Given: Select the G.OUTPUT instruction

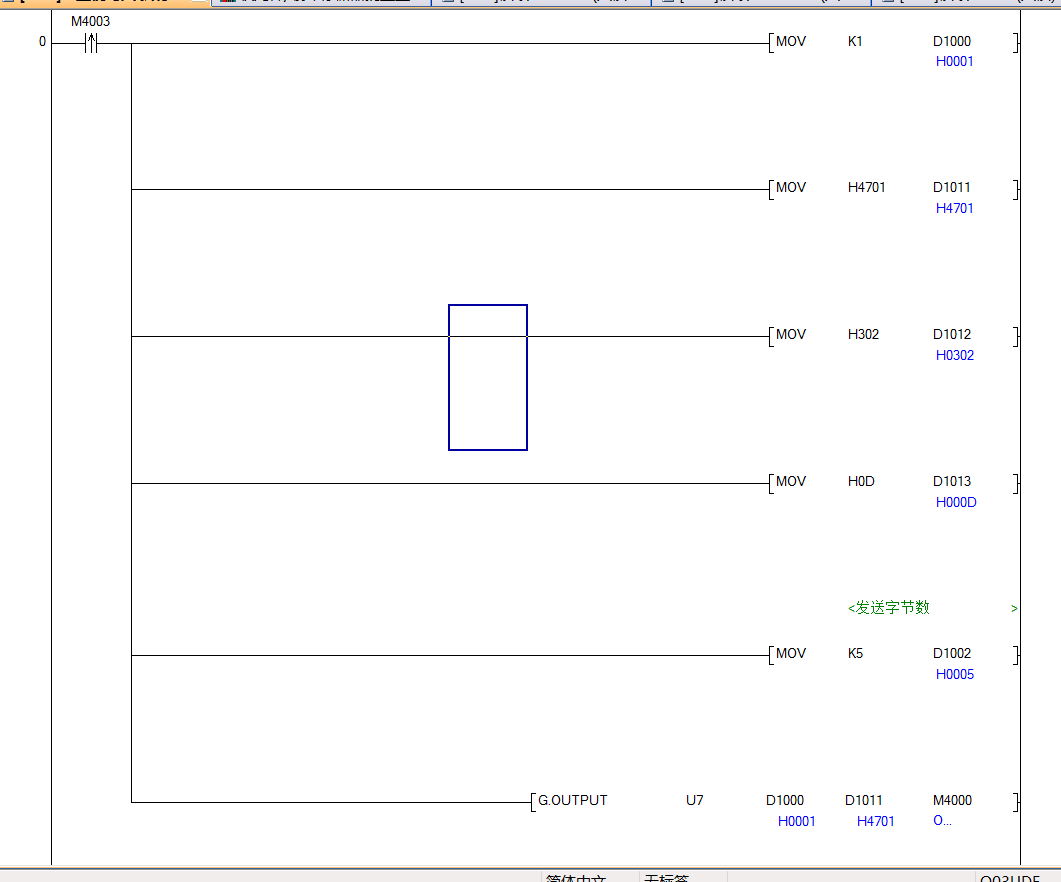Looking at the screenshot, I should point(572,801).
